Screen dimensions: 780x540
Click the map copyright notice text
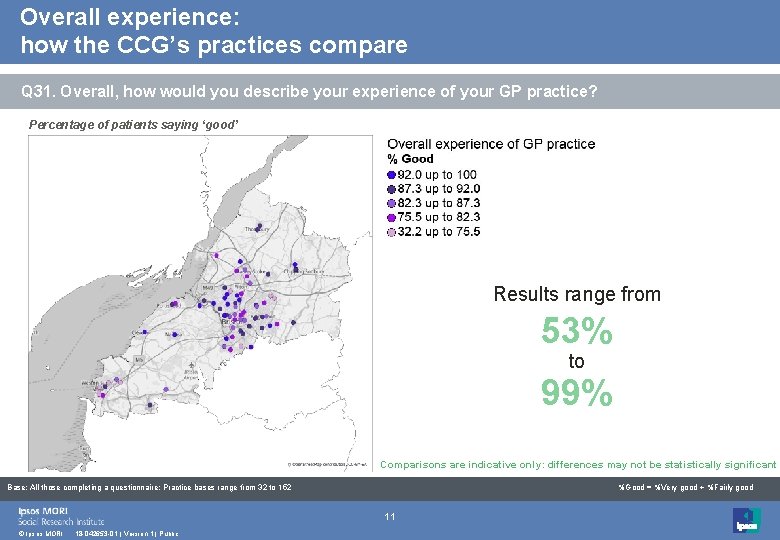tap(327, 464)
